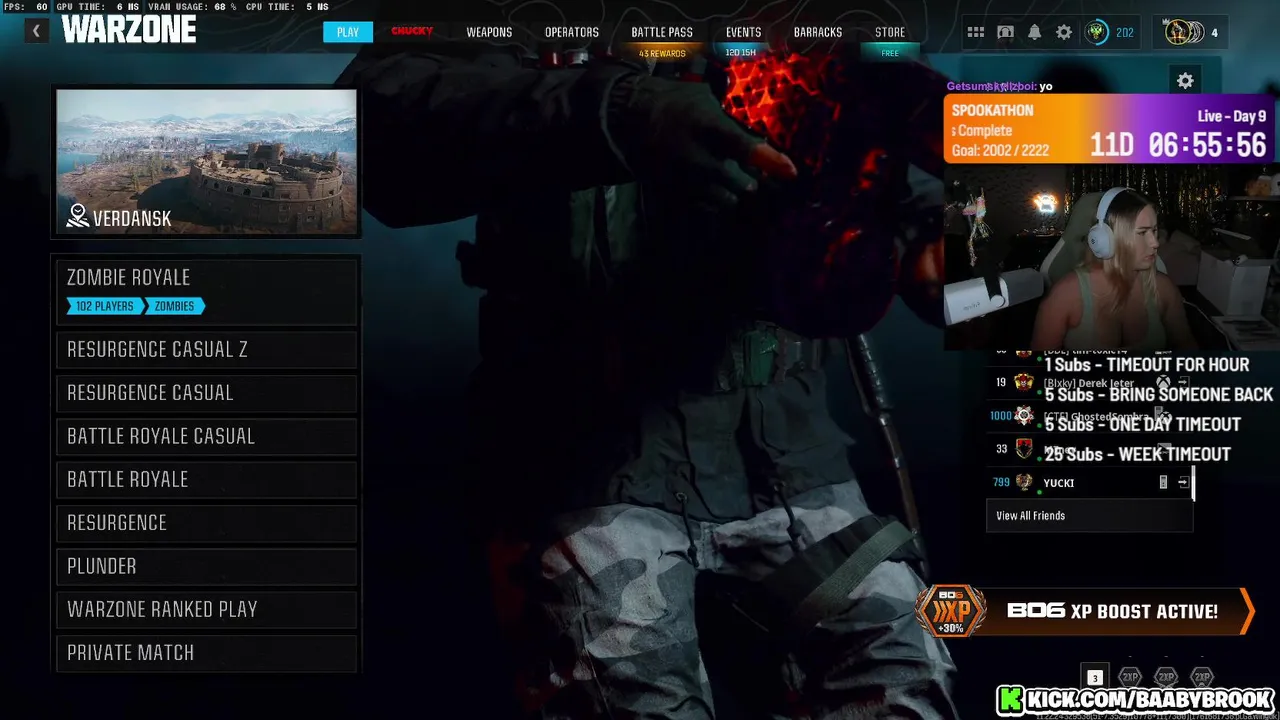1280x720 pixels.
Task: Open the EVENTS tab
Action: [743, 32]
